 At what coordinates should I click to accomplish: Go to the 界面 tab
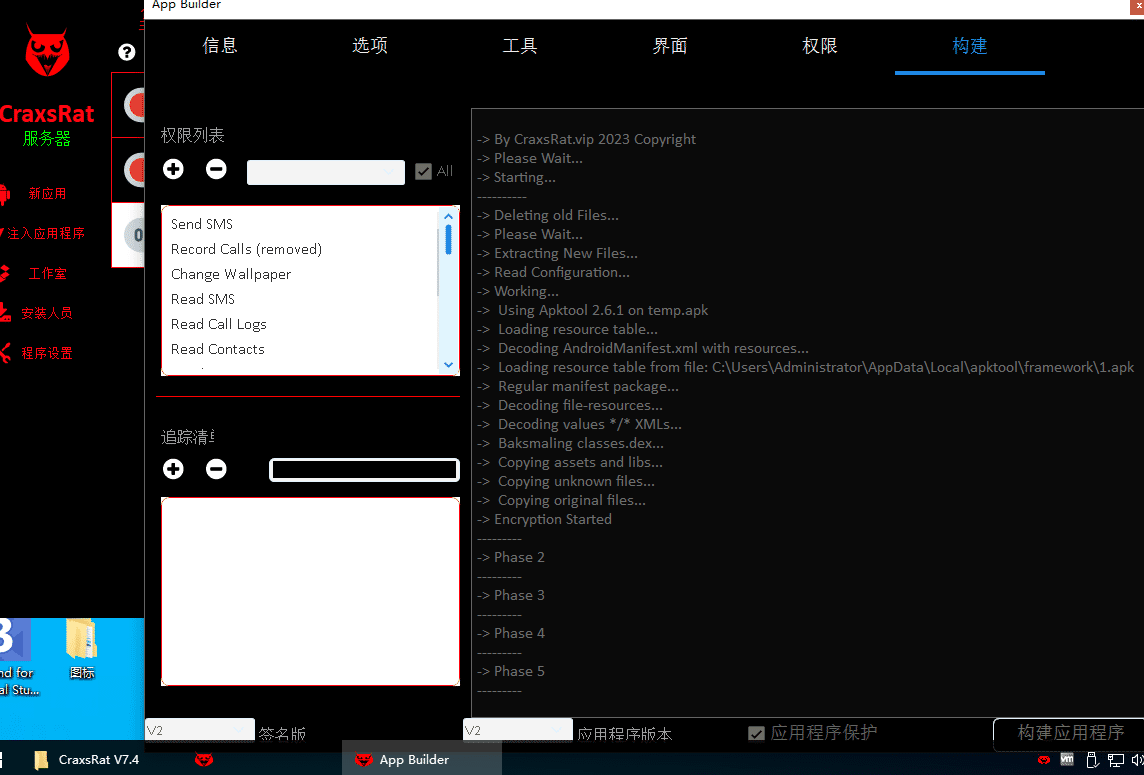[670, 45]
